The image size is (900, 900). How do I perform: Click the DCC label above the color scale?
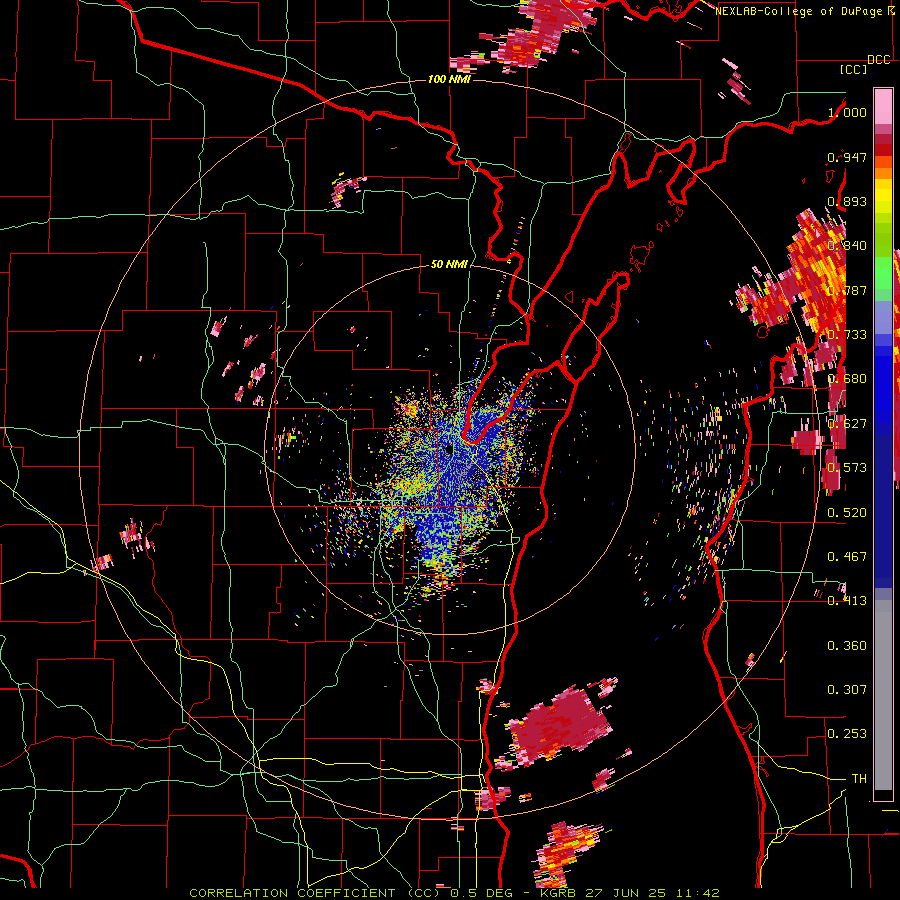click(879, 60)
